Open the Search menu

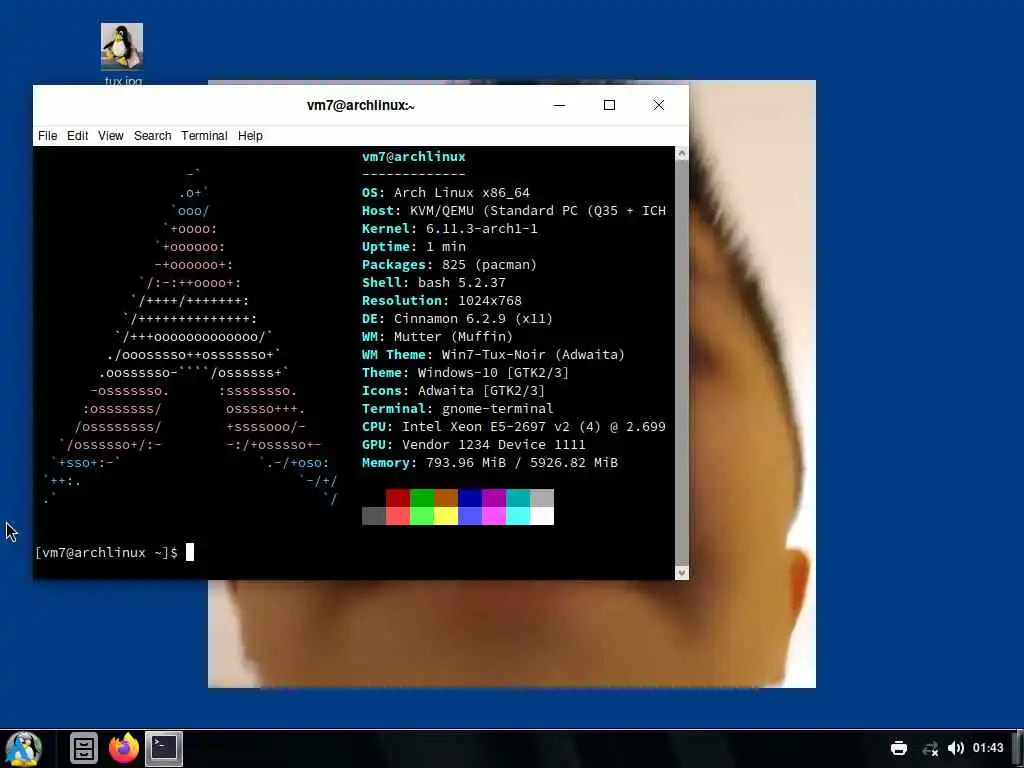coord(152,136)
